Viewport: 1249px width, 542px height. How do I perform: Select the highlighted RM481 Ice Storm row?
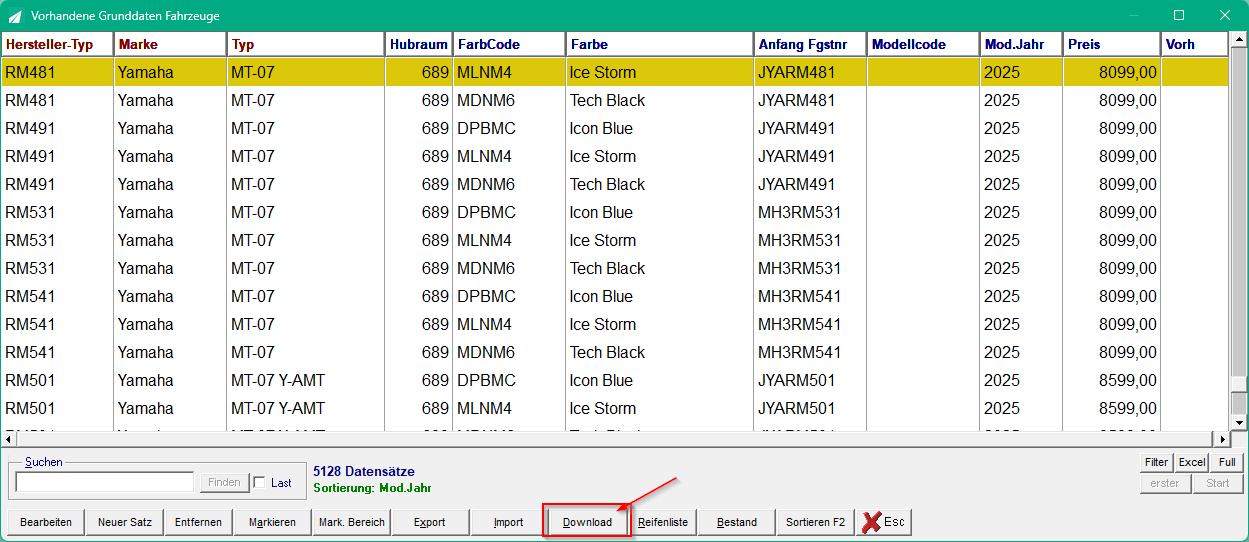(615, 72)
